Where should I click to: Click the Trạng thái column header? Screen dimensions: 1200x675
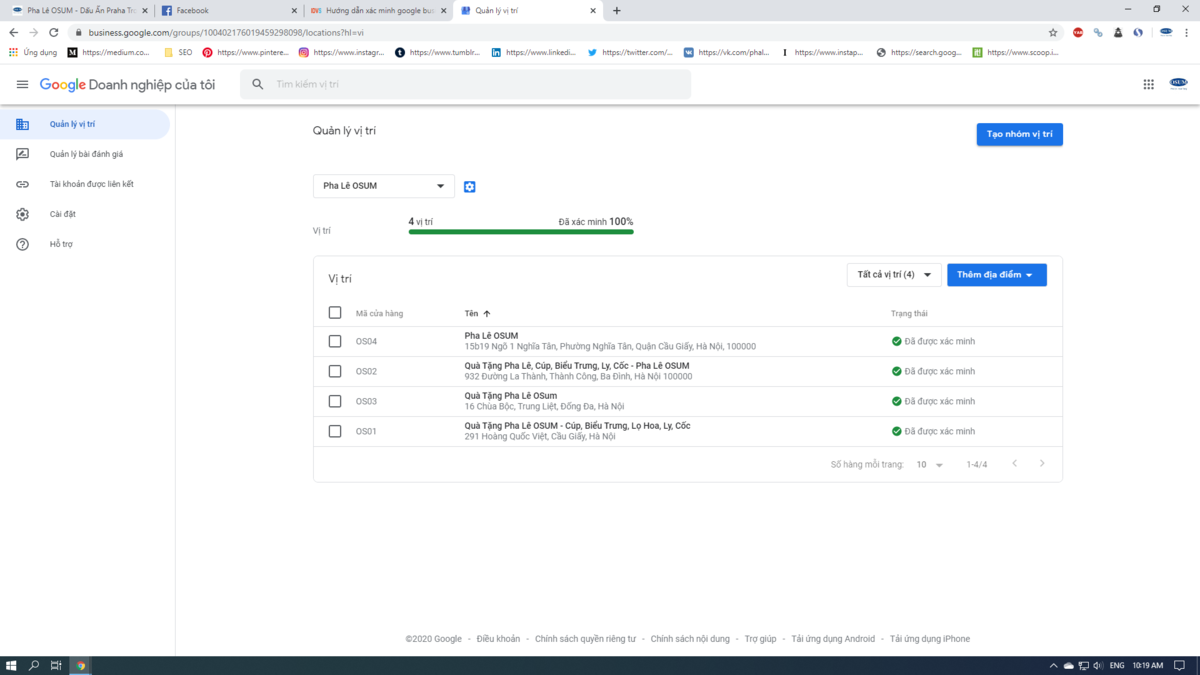click(x=909, y=314)
